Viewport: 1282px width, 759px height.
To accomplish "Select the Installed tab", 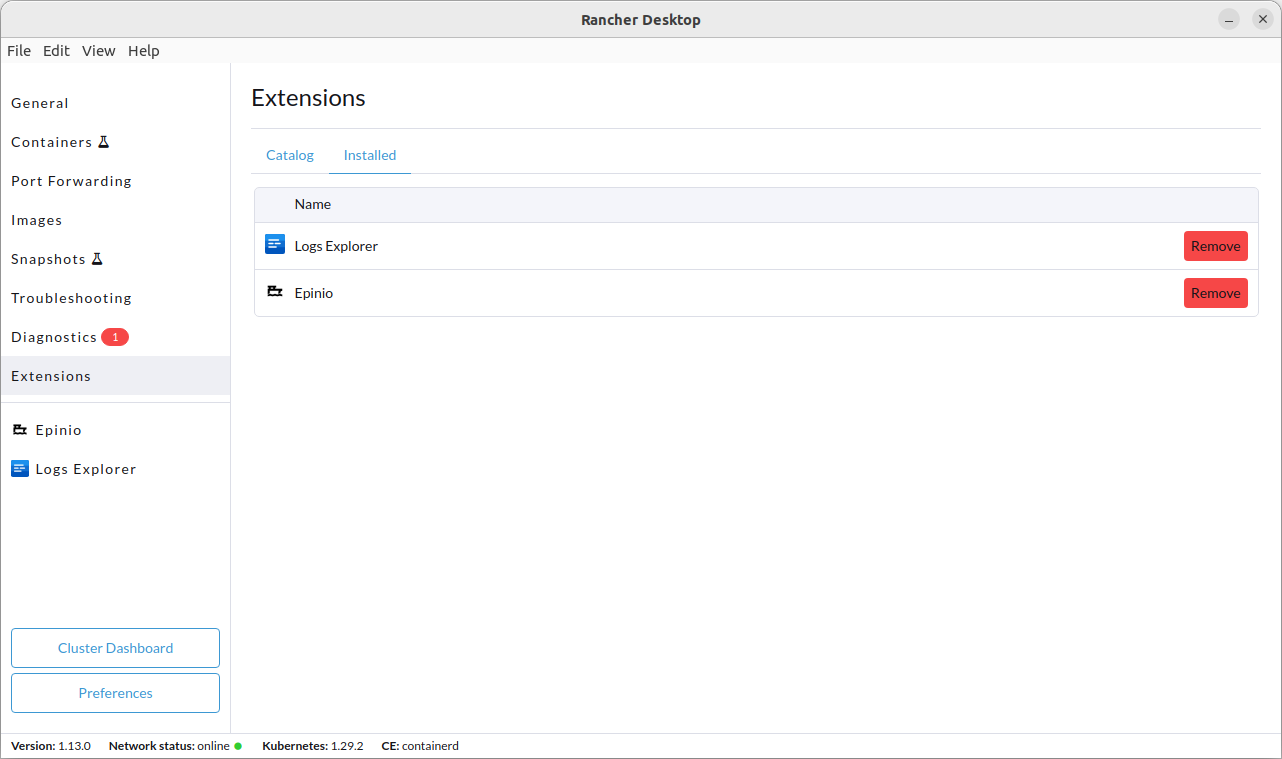I will tap(370, 155).
